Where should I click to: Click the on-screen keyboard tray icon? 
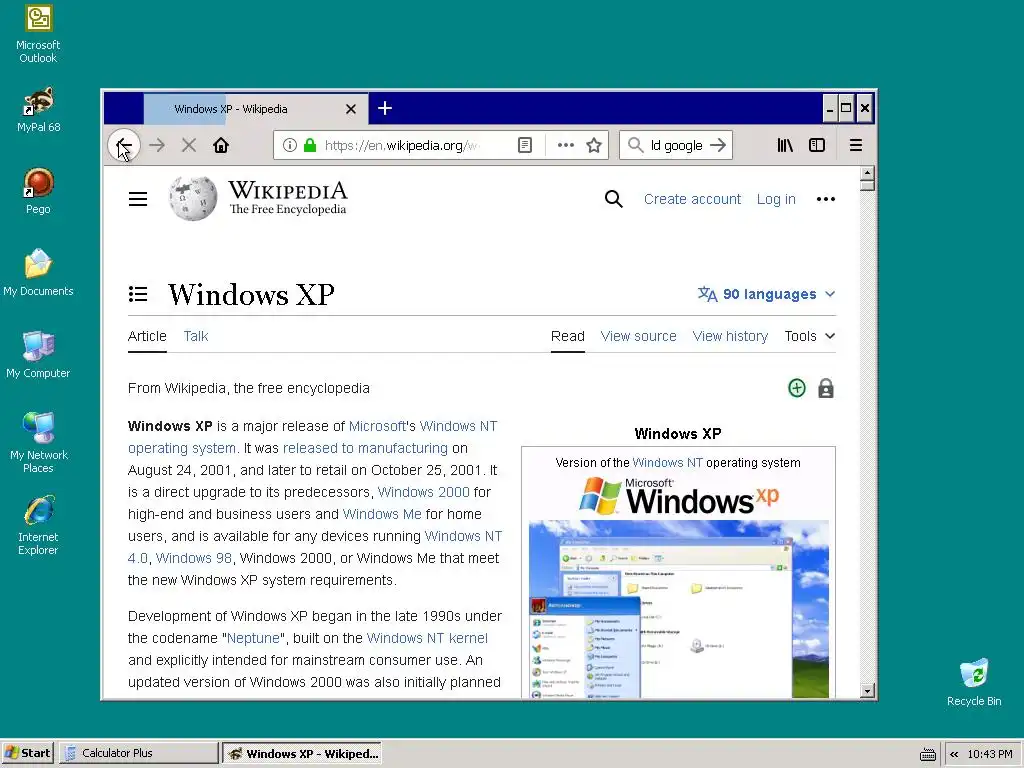coord(927,754)
